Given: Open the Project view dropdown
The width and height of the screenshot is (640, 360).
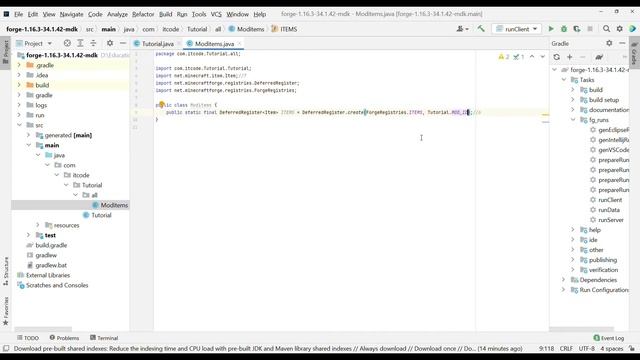Looking at the screenshot, I should pos(49,43).
